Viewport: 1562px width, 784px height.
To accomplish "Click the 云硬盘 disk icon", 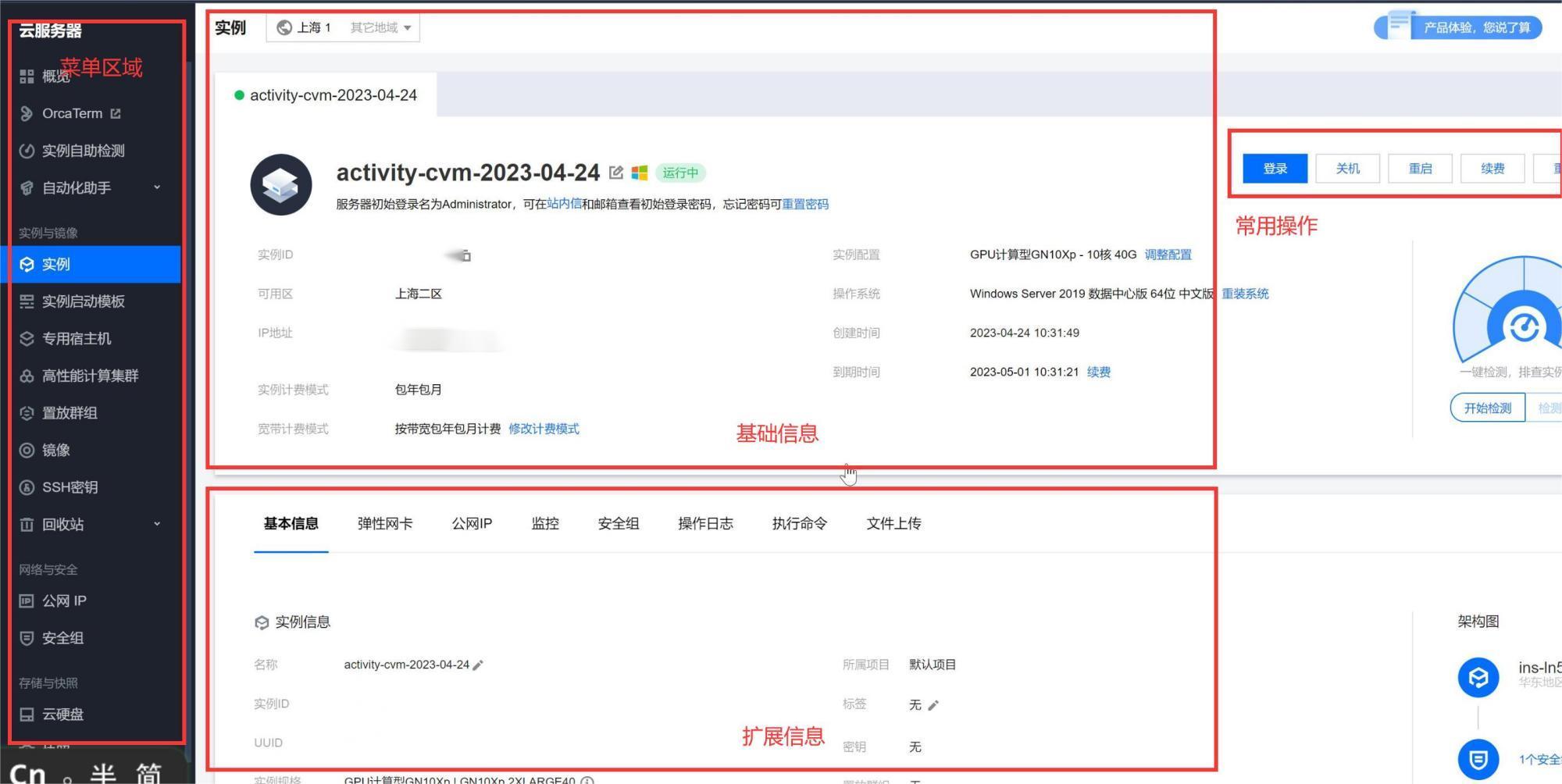I will tap(27, 715).
